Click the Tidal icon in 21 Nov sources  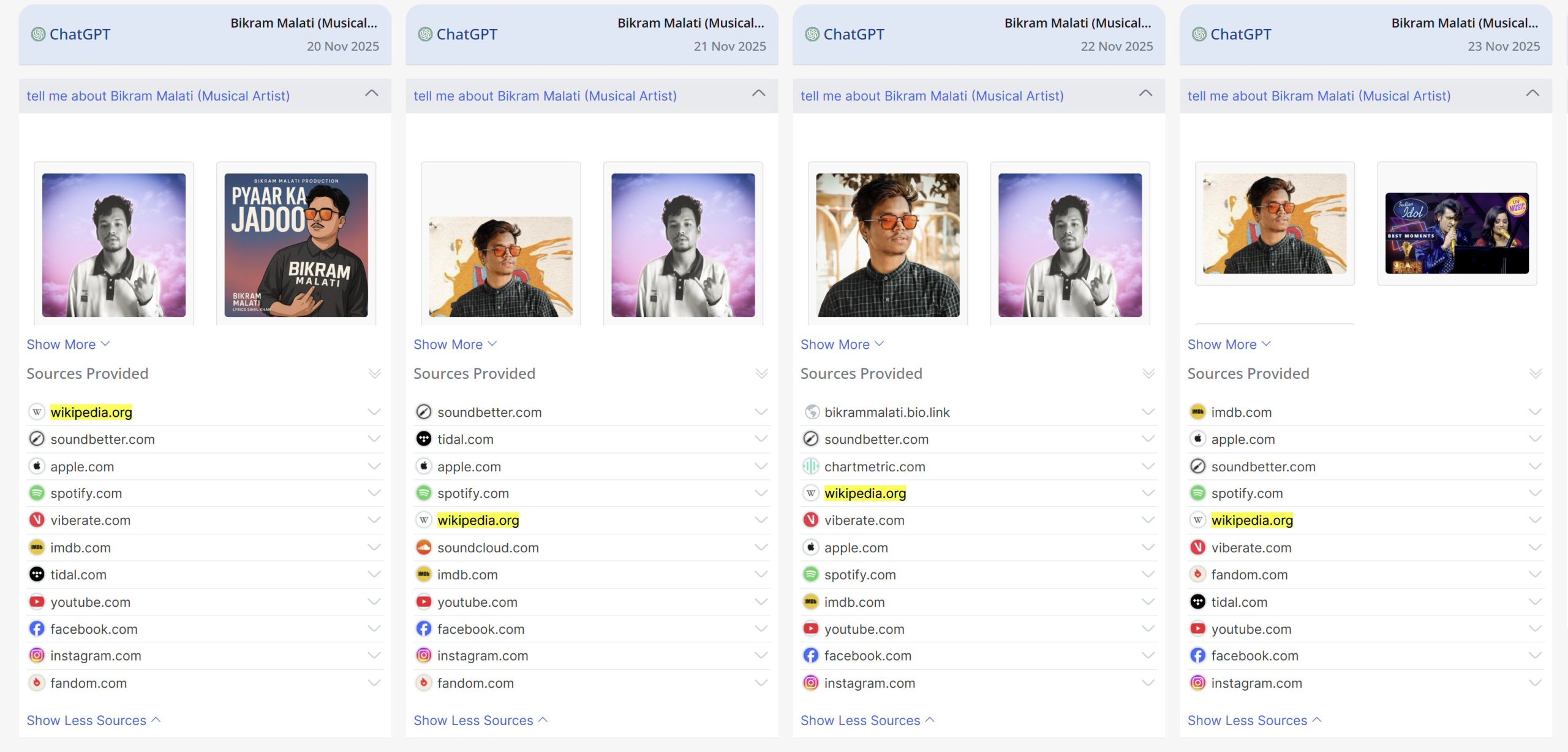(x=424, y=439)
